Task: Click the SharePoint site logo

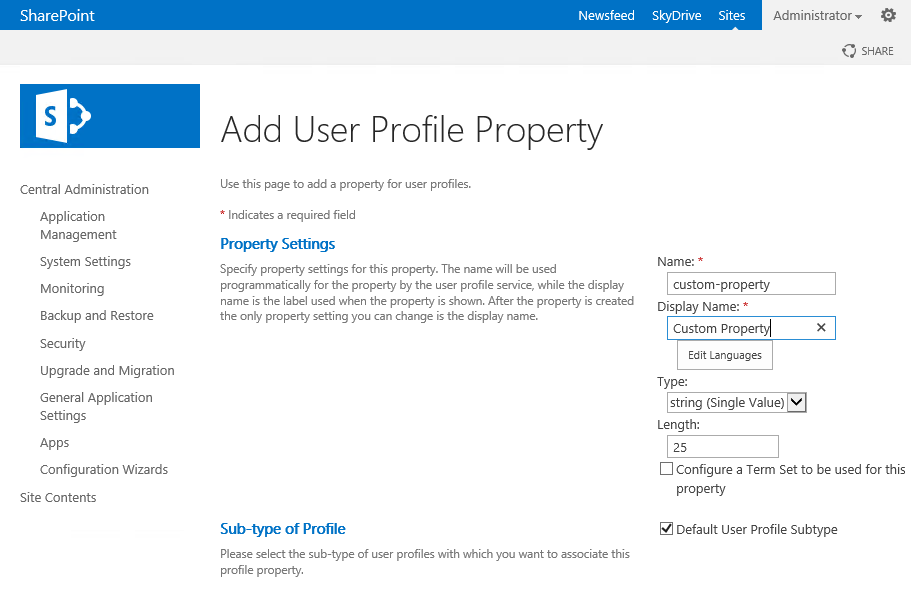Action: 110,116
